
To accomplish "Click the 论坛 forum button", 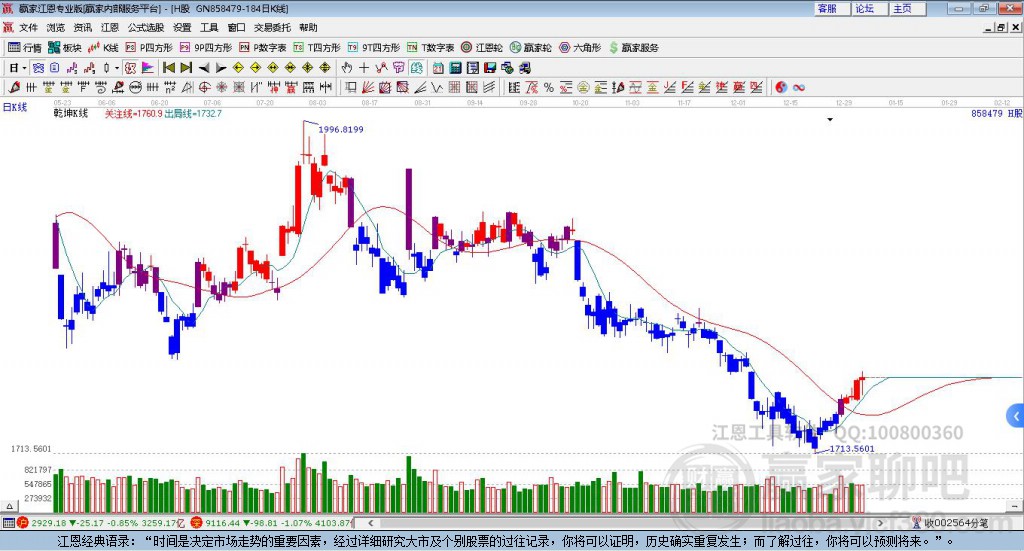I will coord(871,8).
